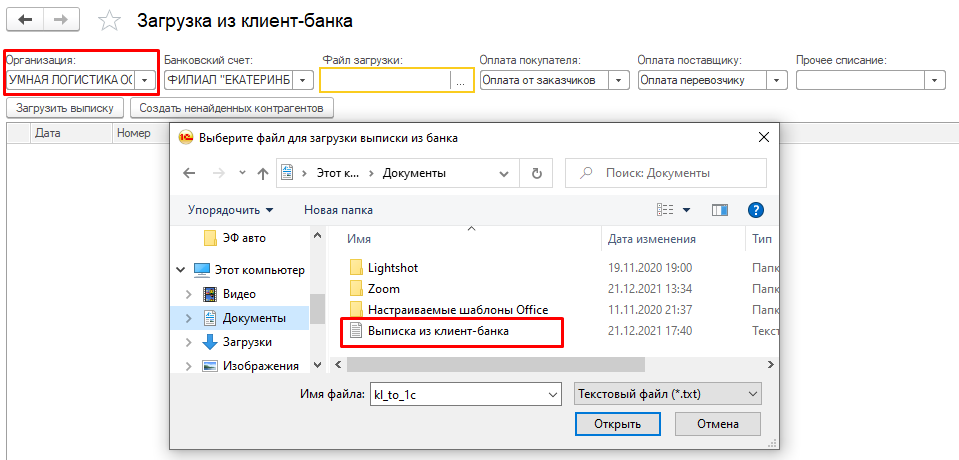Viewport: 959px width, 460px height.
Task: Go back in the file dialog
Action: click(x=189, y=173)
